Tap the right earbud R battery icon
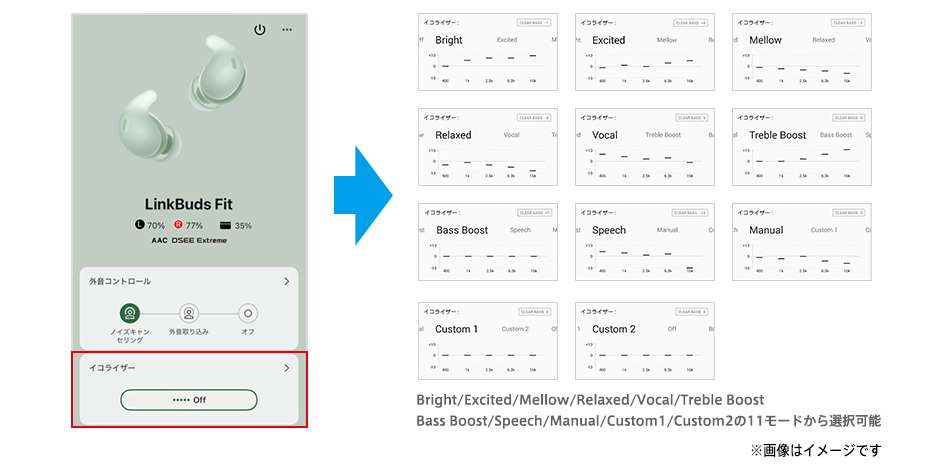The image size is (950, 470). click(x=179, y=226)
